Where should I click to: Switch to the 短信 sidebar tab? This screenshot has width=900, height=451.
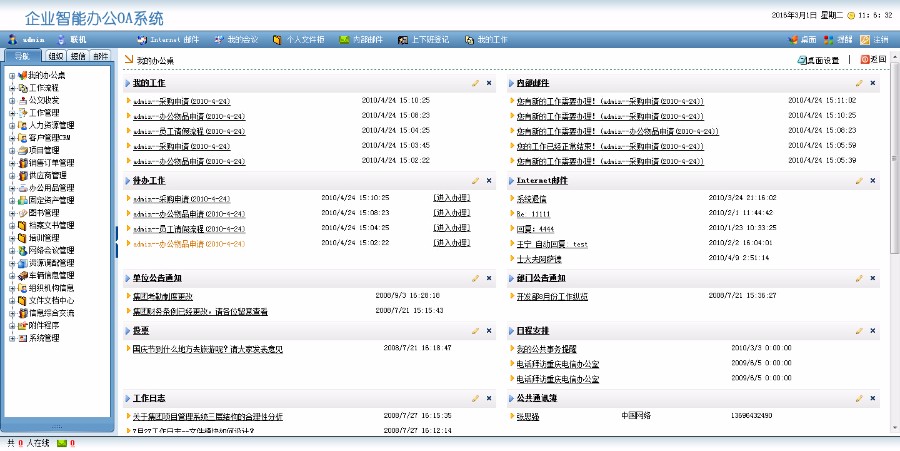[78, 56]
